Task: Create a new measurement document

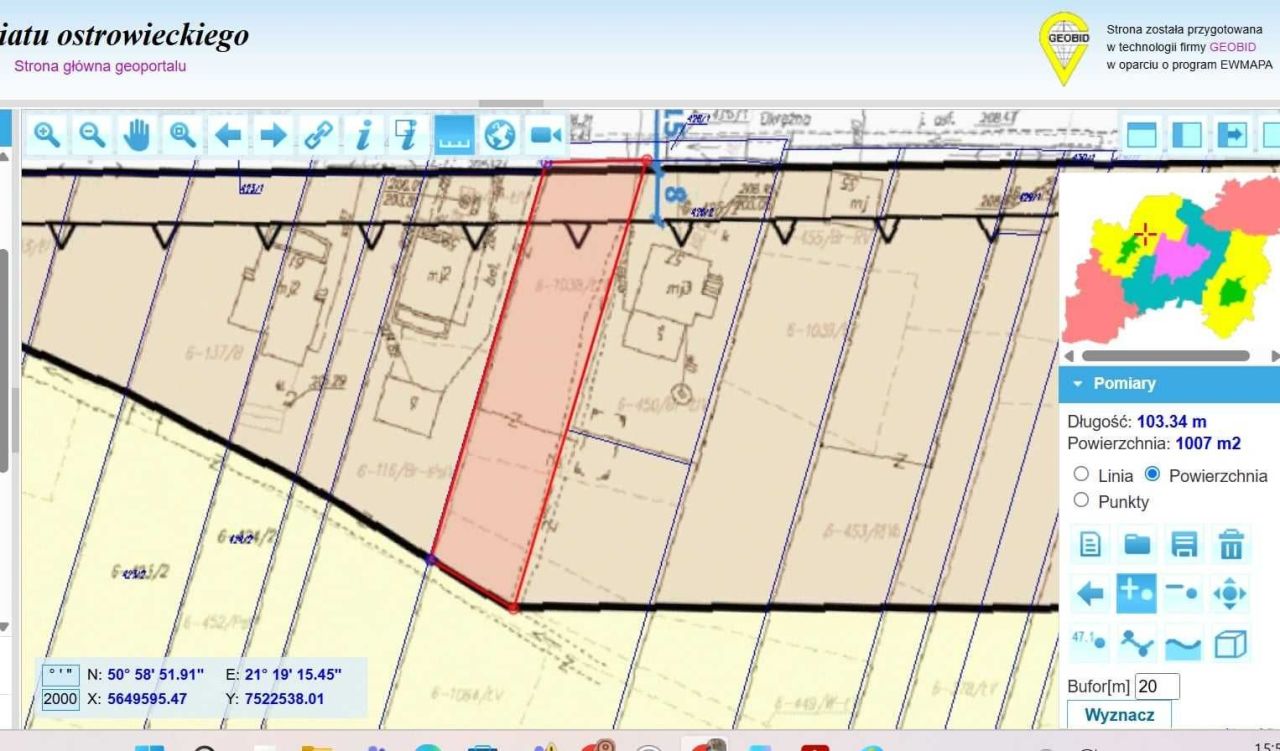Action: tap(1092, 544)
